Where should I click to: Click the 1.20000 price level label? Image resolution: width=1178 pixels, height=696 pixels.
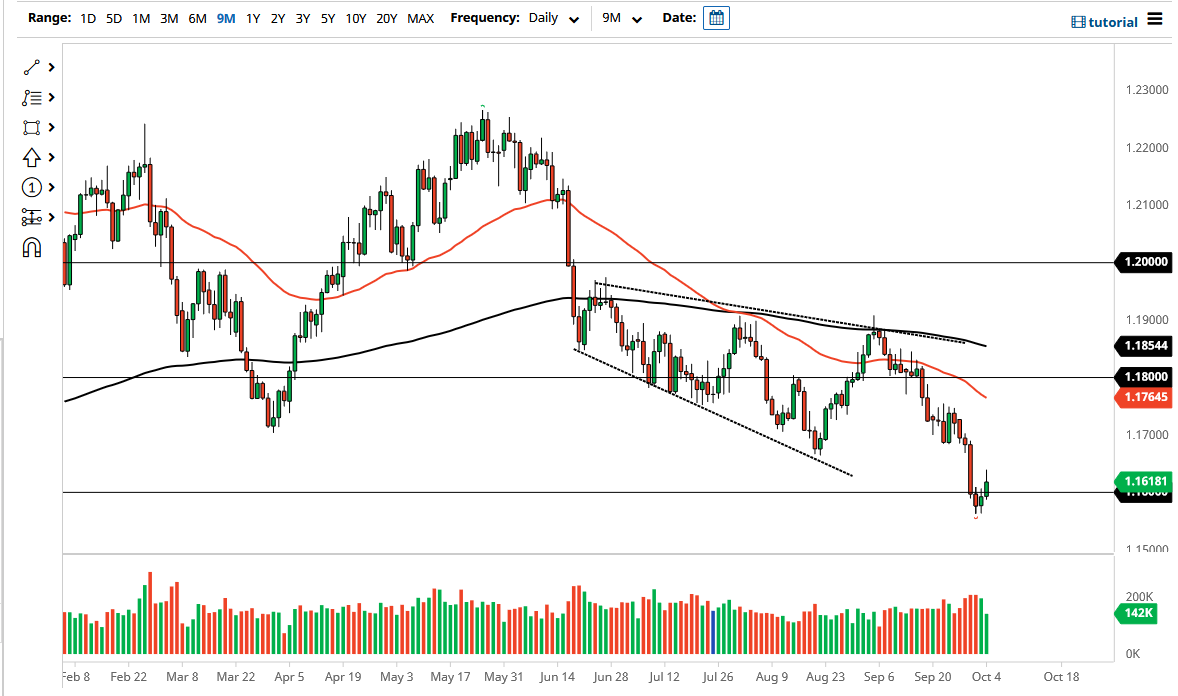coord(1144,262)
